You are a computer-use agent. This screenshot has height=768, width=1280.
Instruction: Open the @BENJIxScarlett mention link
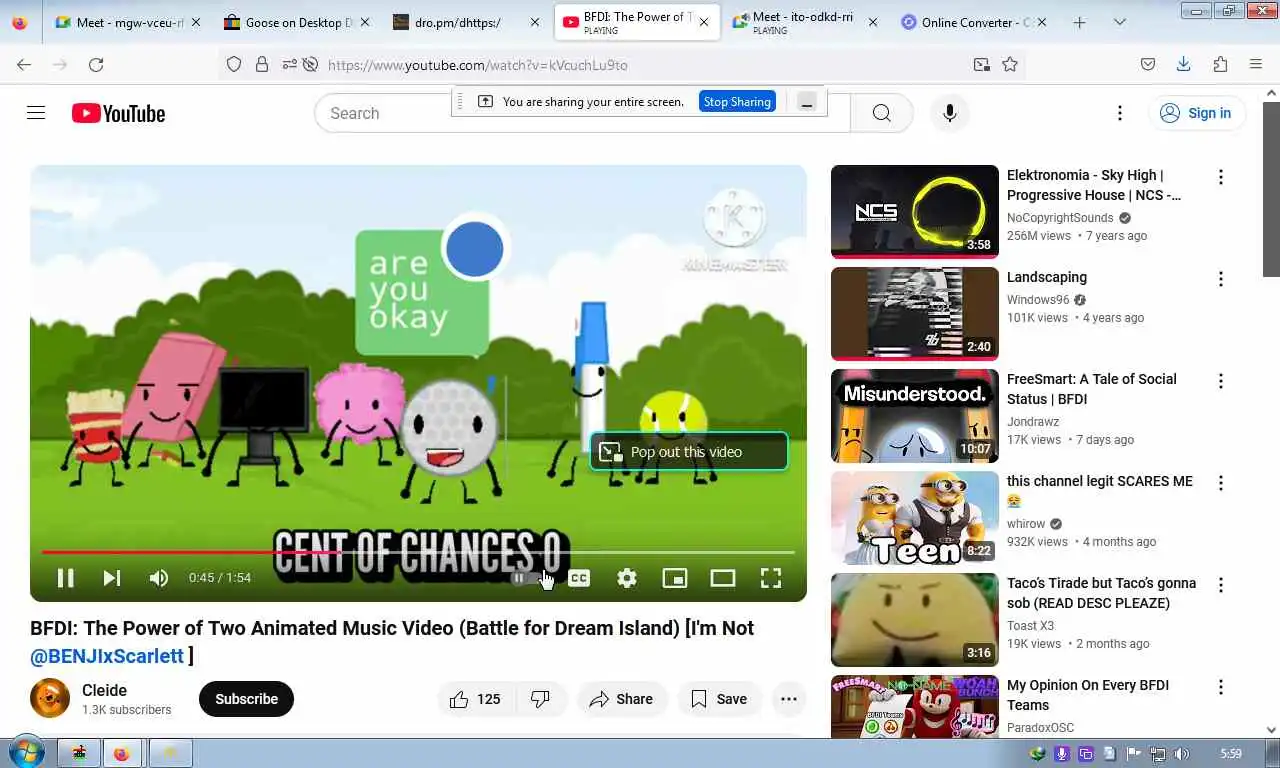(107, 656)
